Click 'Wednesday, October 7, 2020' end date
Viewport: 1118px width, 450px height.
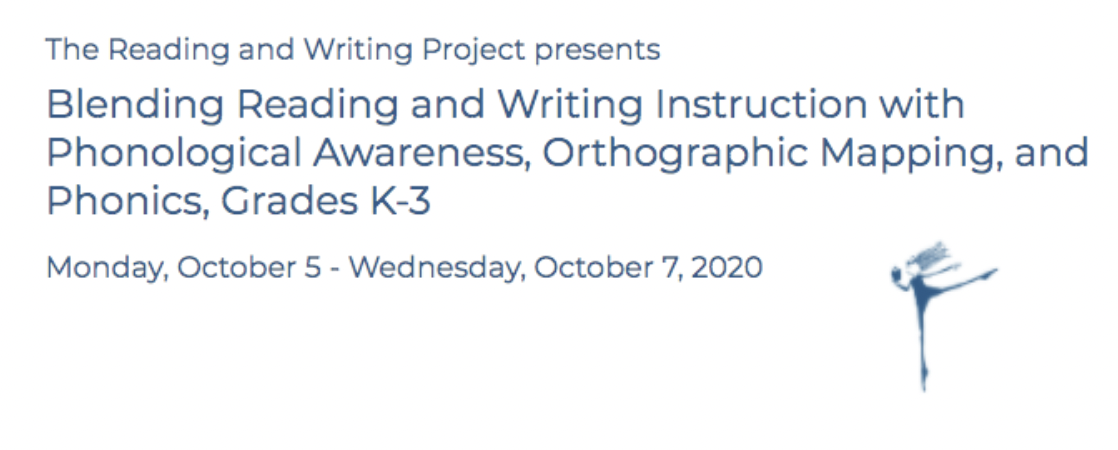[556, 268]
